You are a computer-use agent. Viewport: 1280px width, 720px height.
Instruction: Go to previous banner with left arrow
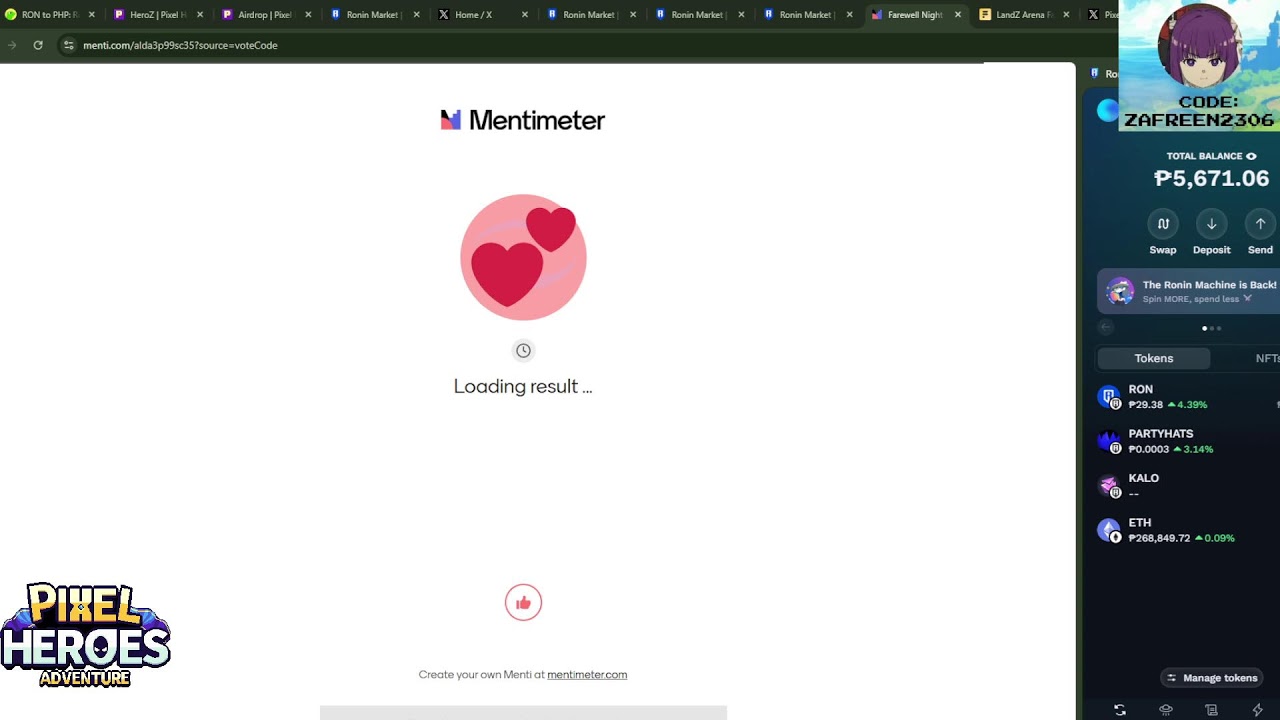click(1106, 327)
